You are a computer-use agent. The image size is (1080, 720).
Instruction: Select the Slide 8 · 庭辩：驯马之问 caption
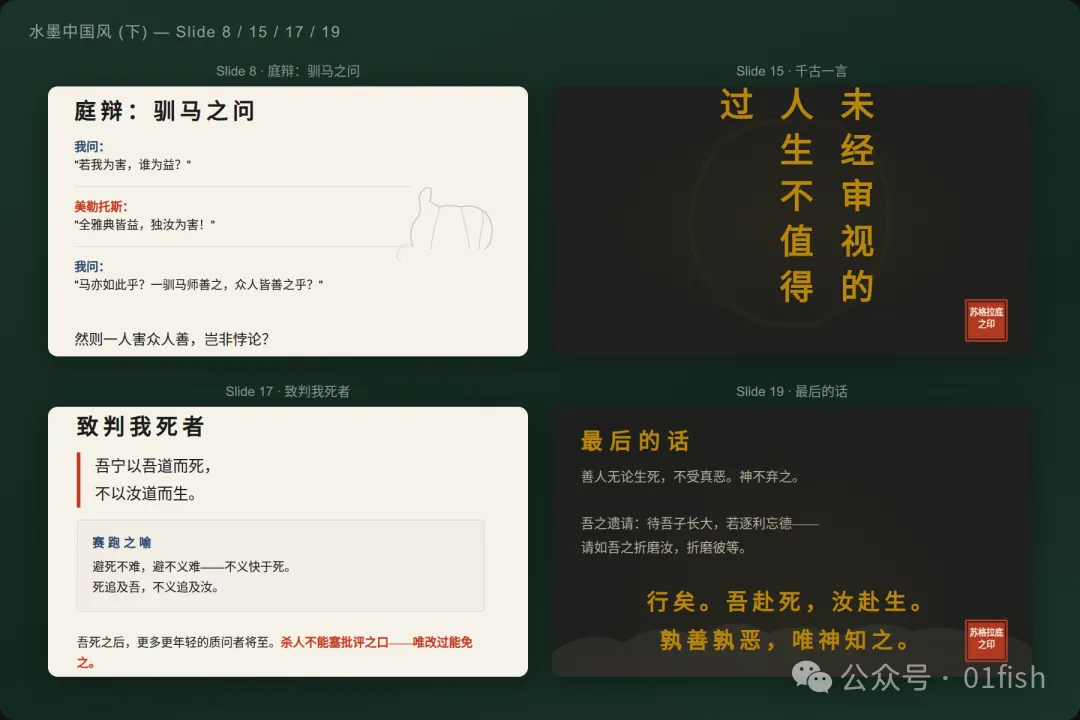[x=287, y=71]
